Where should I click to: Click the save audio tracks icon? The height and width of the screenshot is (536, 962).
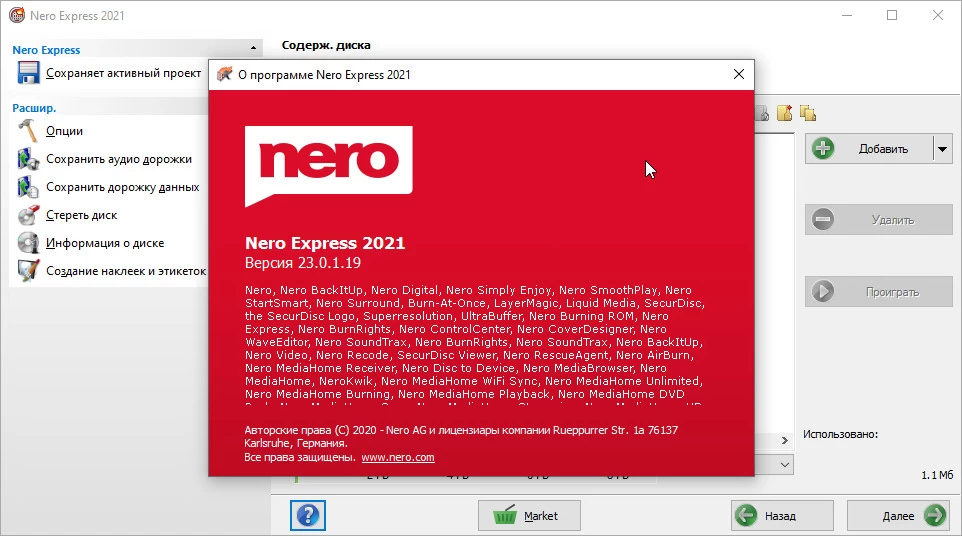28,159
